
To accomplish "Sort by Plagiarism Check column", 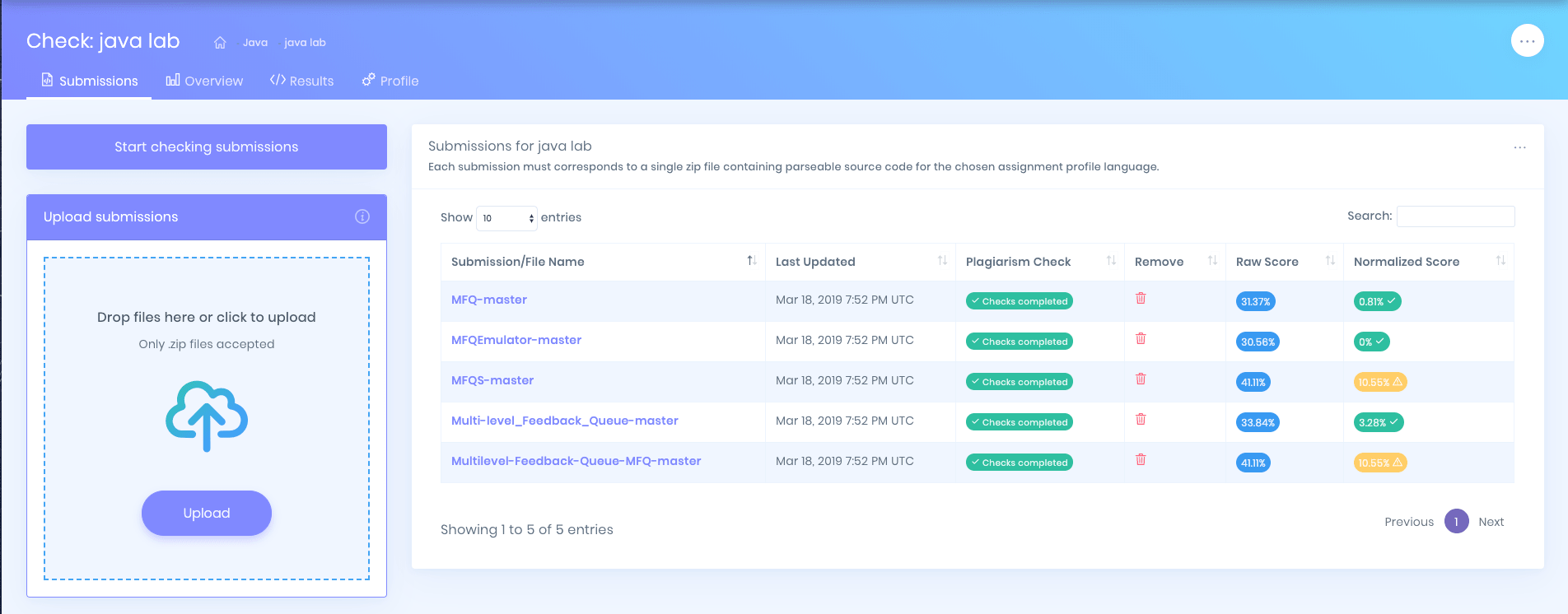I will pos(1040,262).
